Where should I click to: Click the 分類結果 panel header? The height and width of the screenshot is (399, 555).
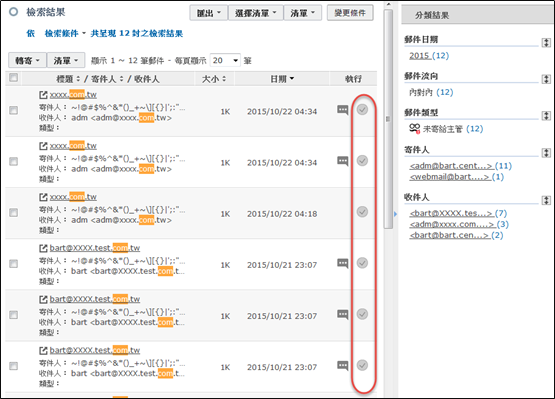click(x=478, y=15)
